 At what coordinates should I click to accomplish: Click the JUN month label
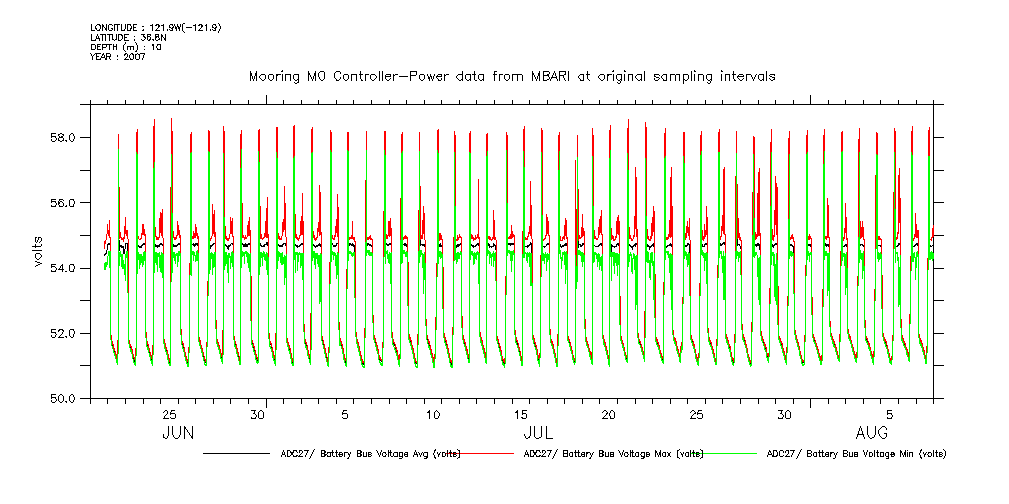[x=178, y=434]
